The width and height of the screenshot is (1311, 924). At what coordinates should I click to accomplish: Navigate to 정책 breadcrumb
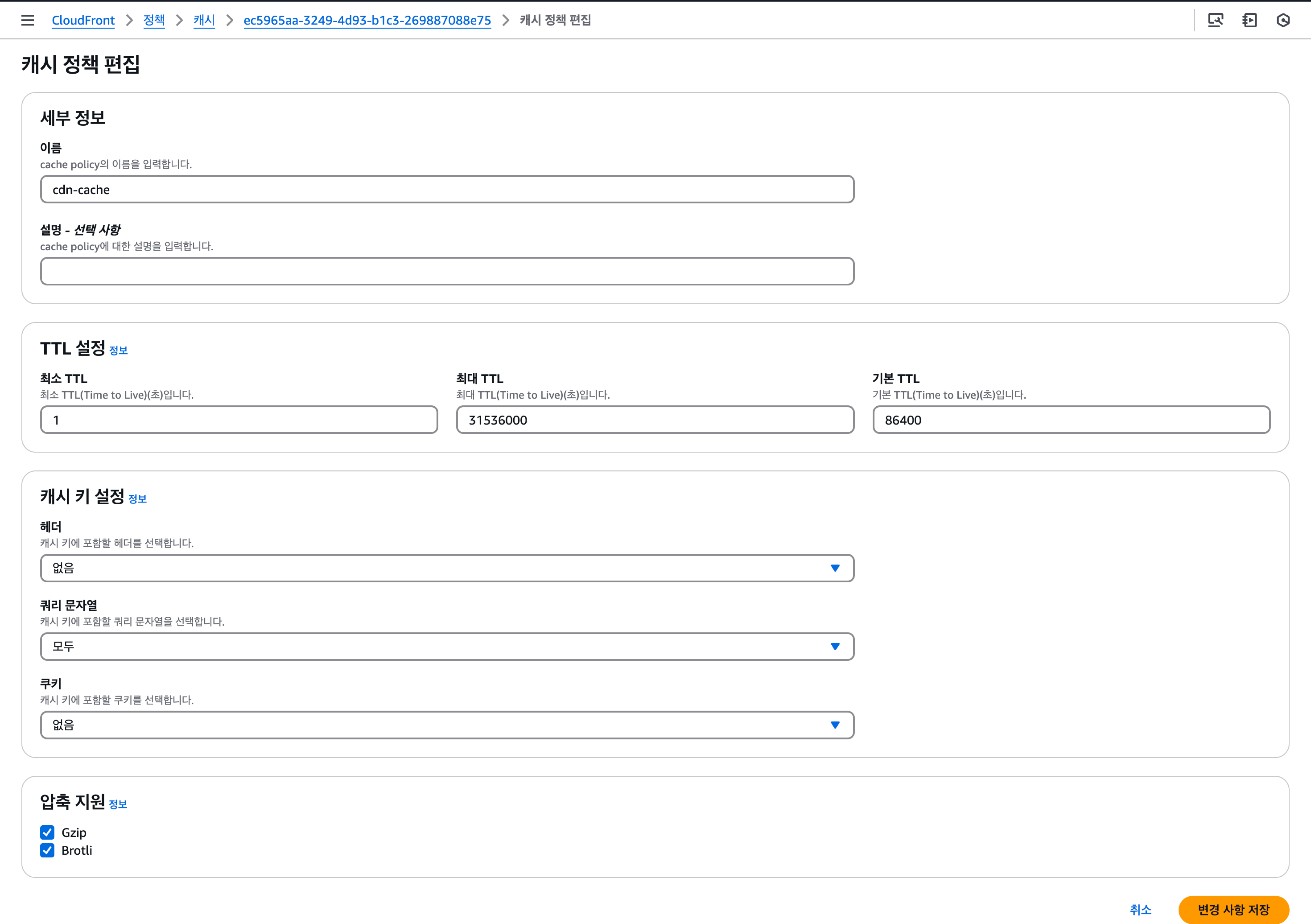point(154,21)
